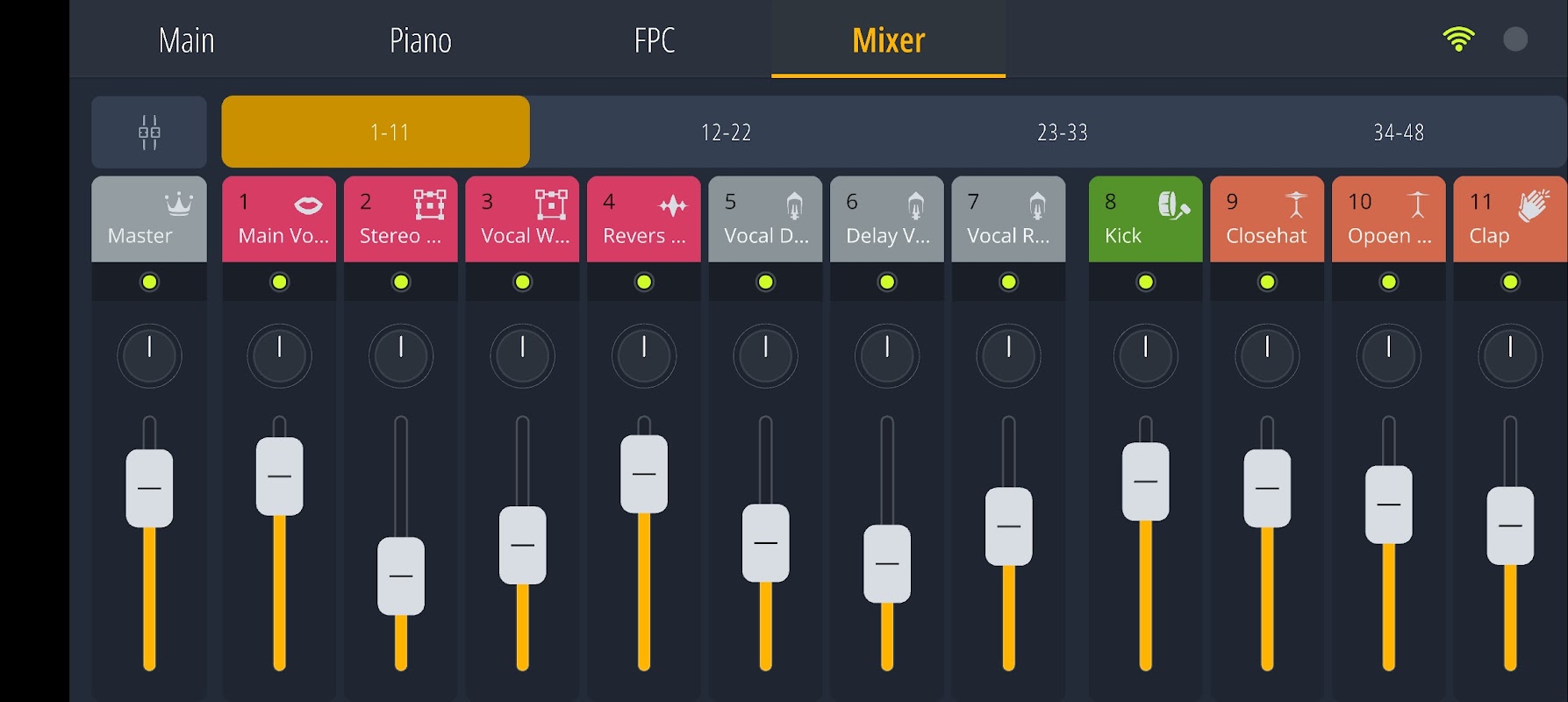Image resolution: width=1568 pixels, height=702 pixels.
Task: Select the Vocal D... microphone icon on track 5
Action: click(794, 206)
